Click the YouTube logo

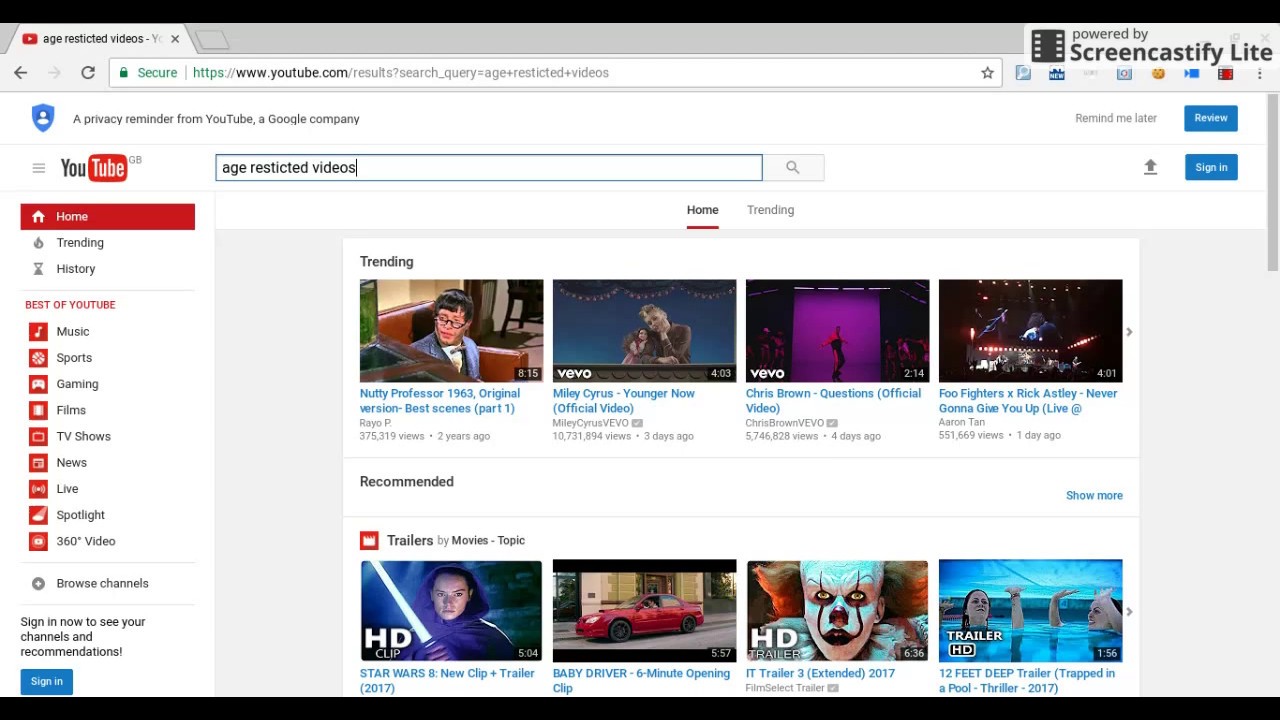click(94, 168)
